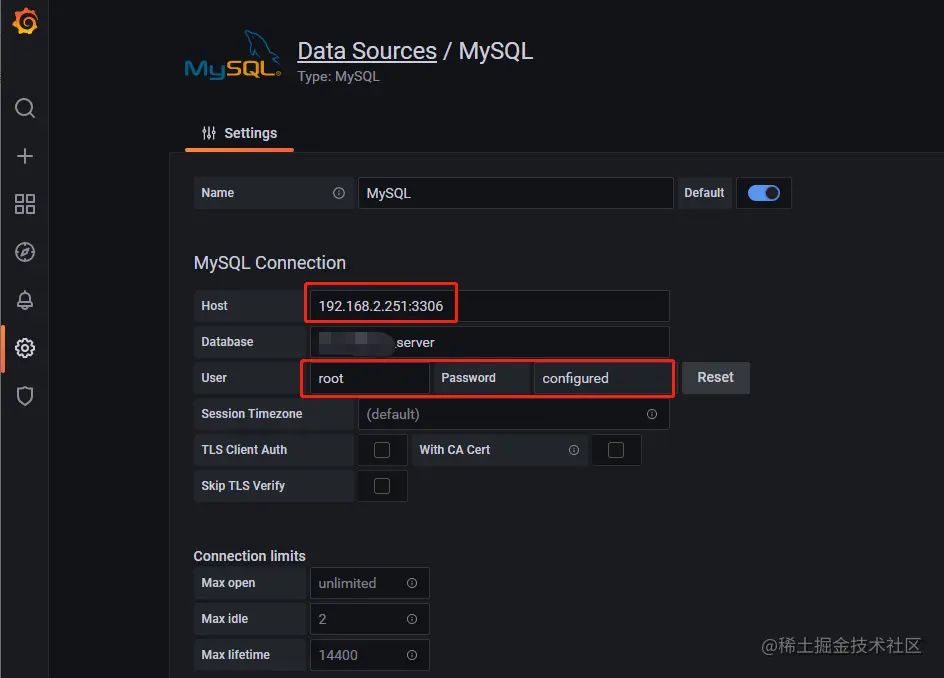The width and height of the screenshot is (944, 678).
Task: Click the Max lifetime input field
Action: pos(370,655)
